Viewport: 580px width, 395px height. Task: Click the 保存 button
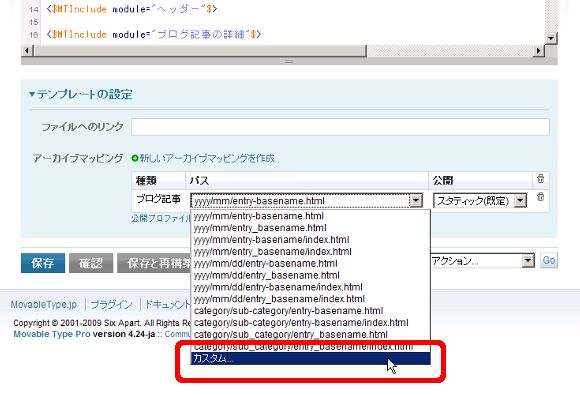pyautogui.click(x=43, y=263)
